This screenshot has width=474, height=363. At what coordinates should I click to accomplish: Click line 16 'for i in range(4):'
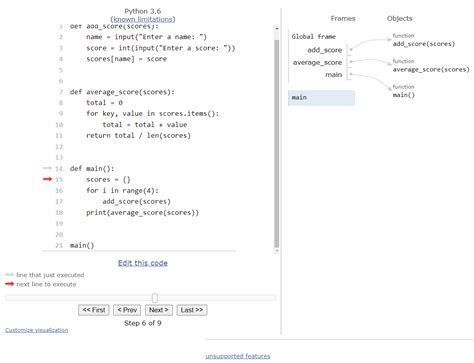[x=122, y=191]
